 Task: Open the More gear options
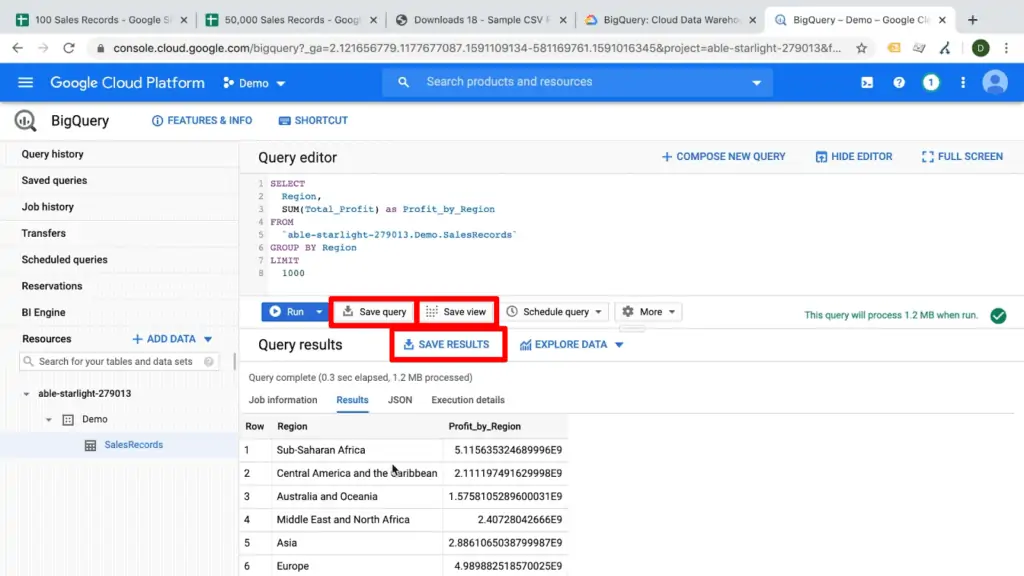(648, 311)
